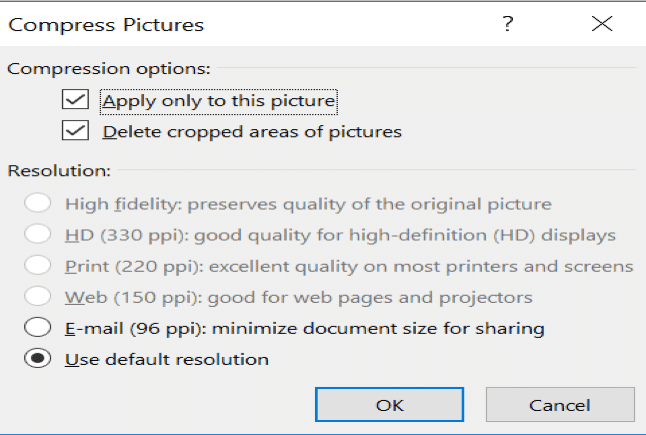The height and width of the screenshot is (435, 646).
Task: Select the Web (150 ppi) radio button
Action: pyautogui.click(x=37, y=296)
